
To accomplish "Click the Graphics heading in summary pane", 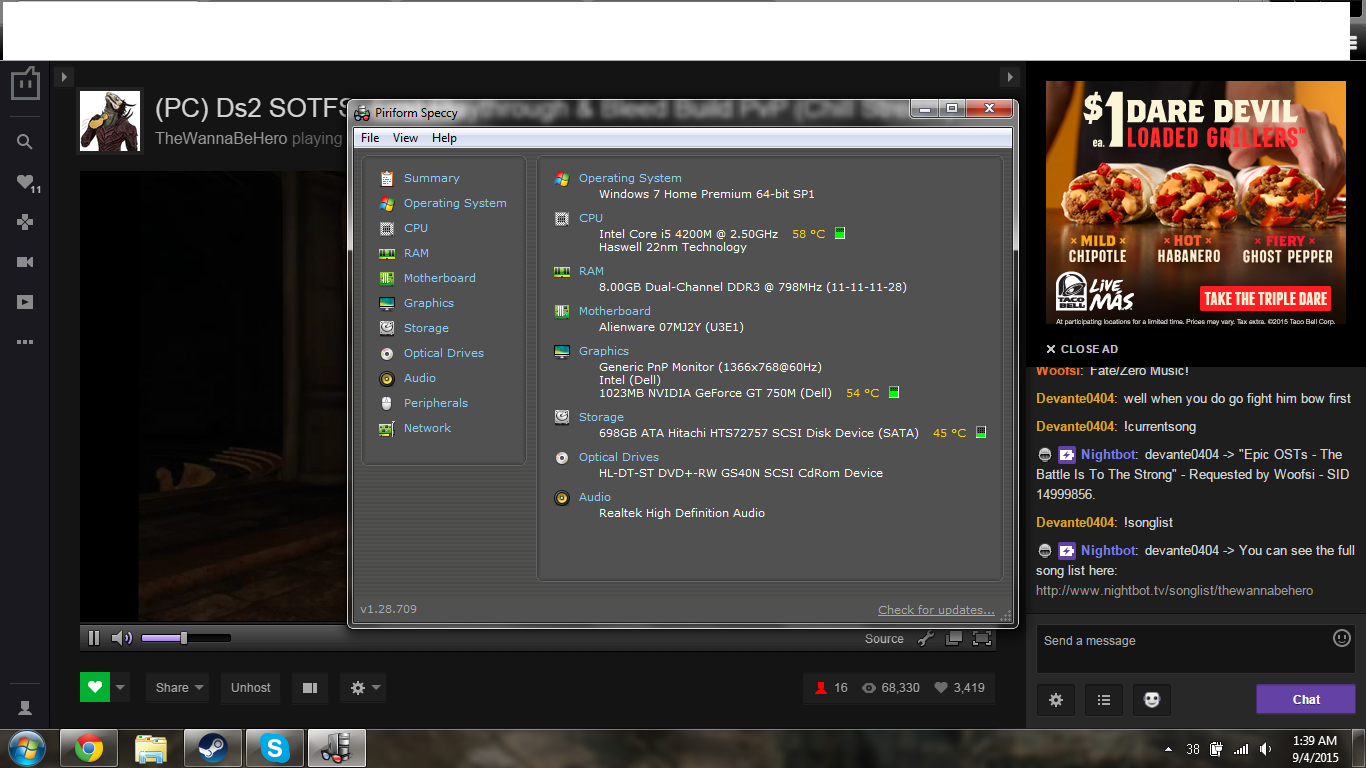I will pos(604,351).
